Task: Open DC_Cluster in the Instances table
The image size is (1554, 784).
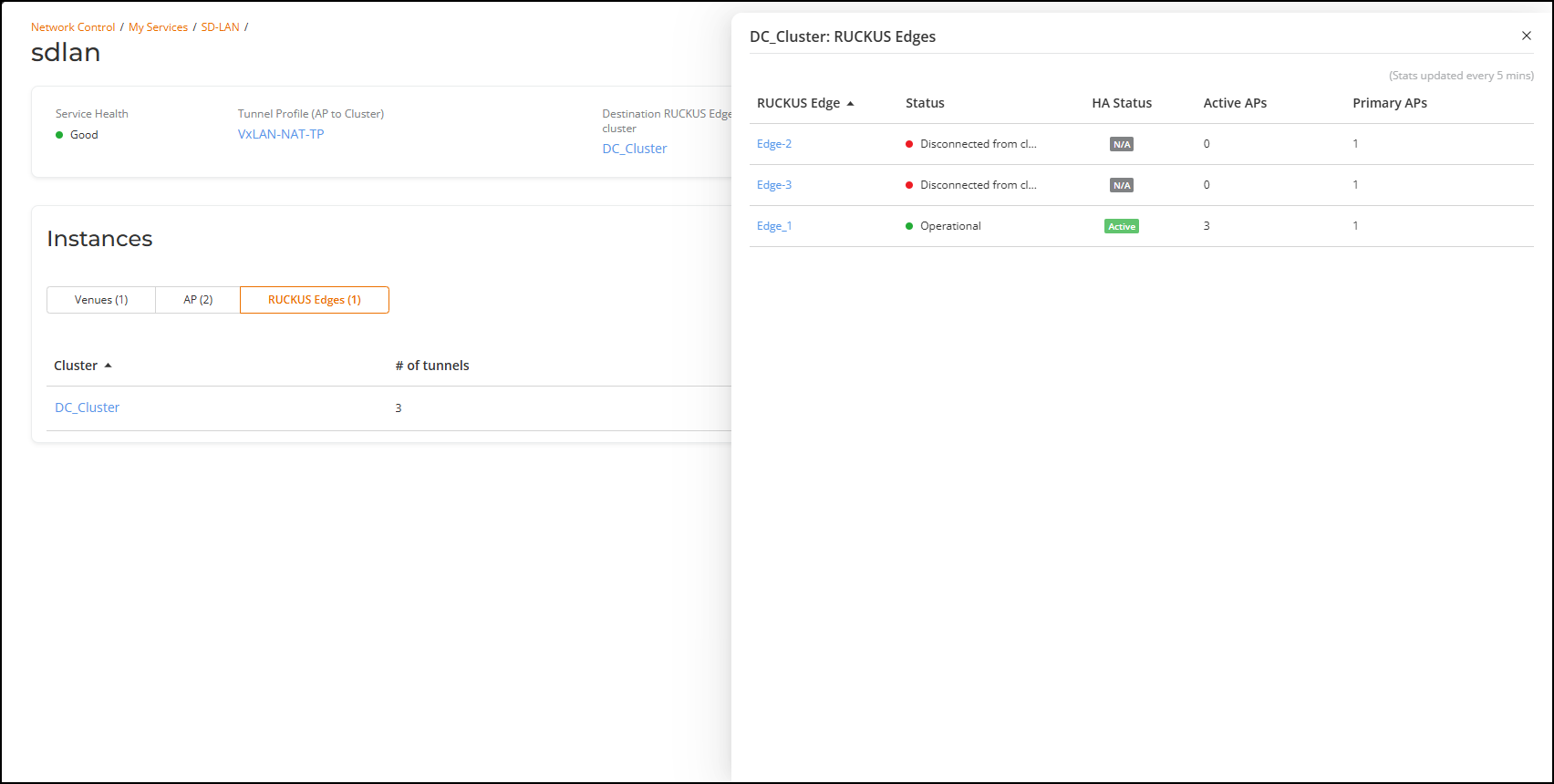Action: (x=88, y=407)
